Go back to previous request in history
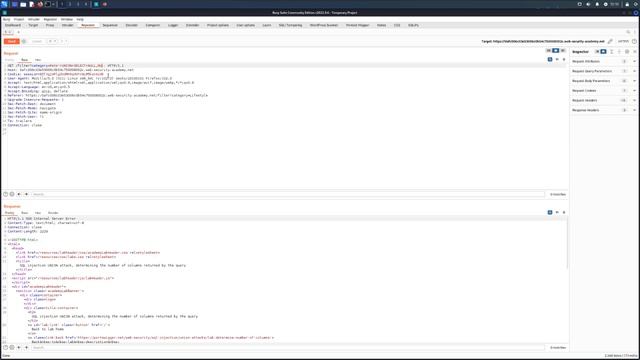Image resolution: width=640 pixels, height=360 pixels. tap(51, 41)
